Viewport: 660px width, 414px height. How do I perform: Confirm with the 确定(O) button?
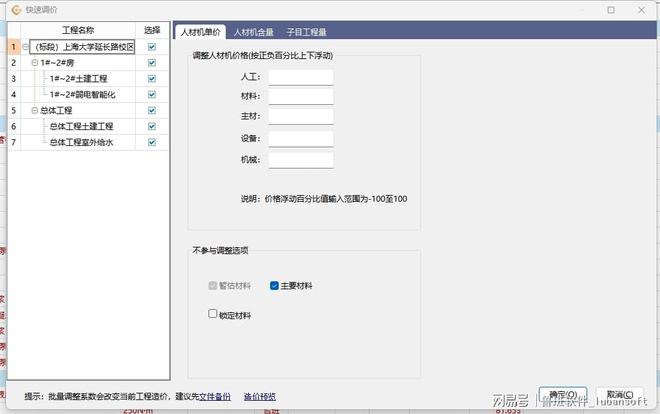(563, 395)
